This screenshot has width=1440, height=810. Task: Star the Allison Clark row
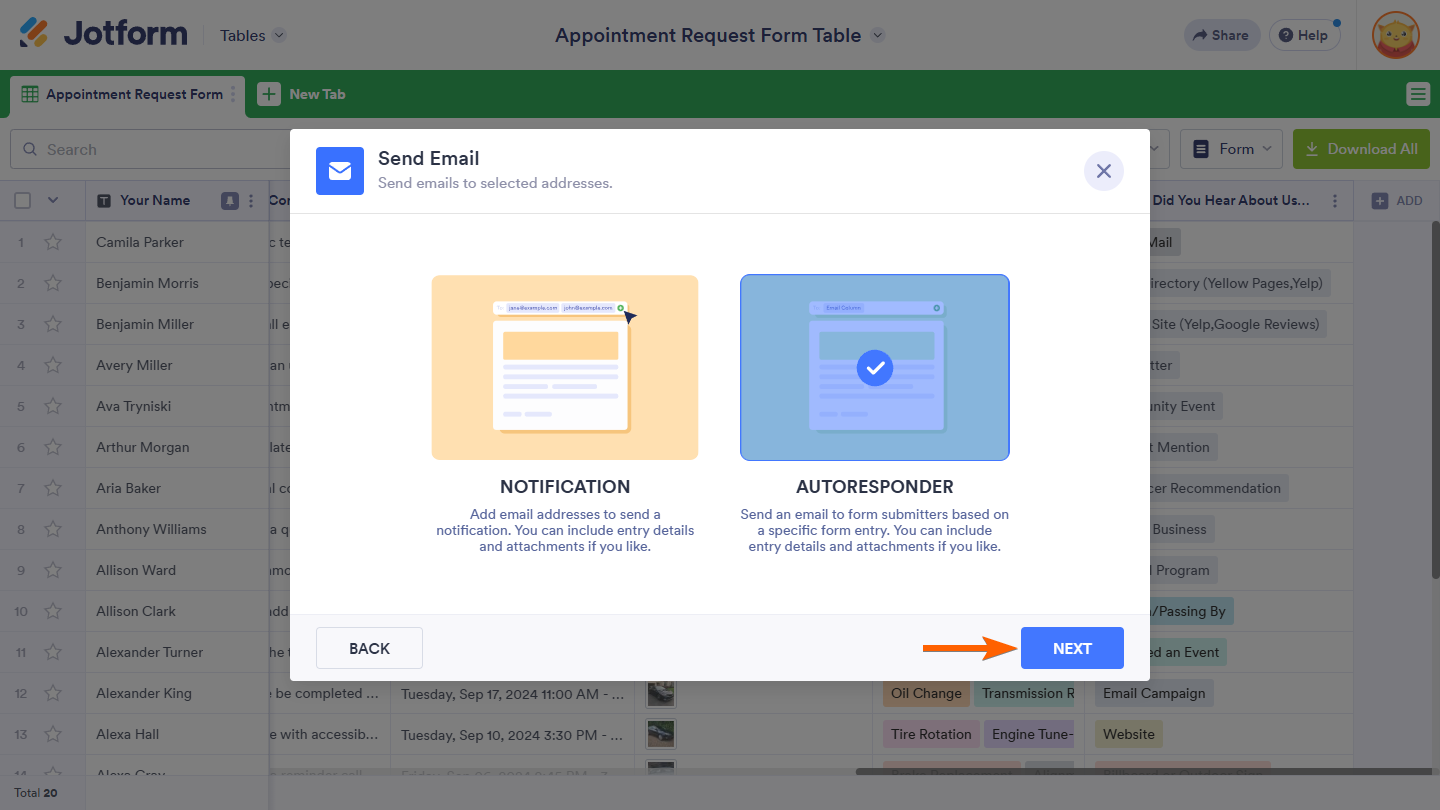click(53, 611)
